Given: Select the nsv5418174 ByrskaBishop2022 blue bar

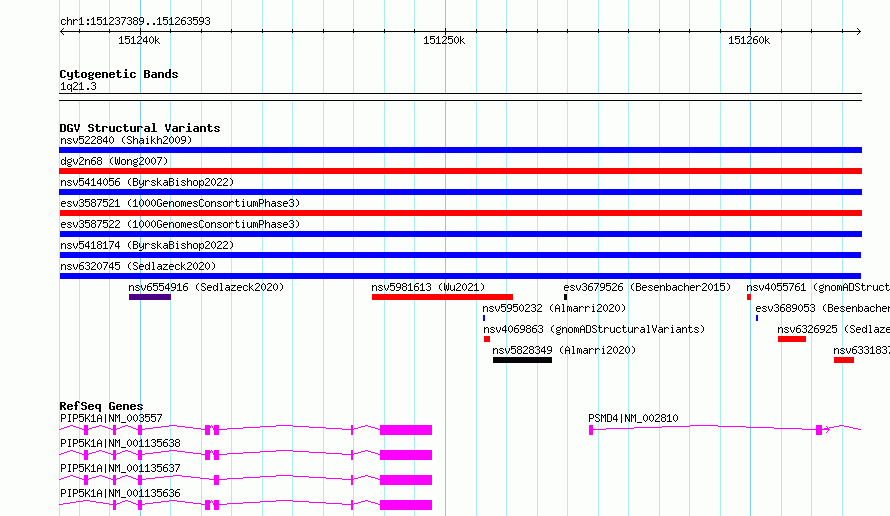Looking at the screenshot, I should [x=460, y=255].
